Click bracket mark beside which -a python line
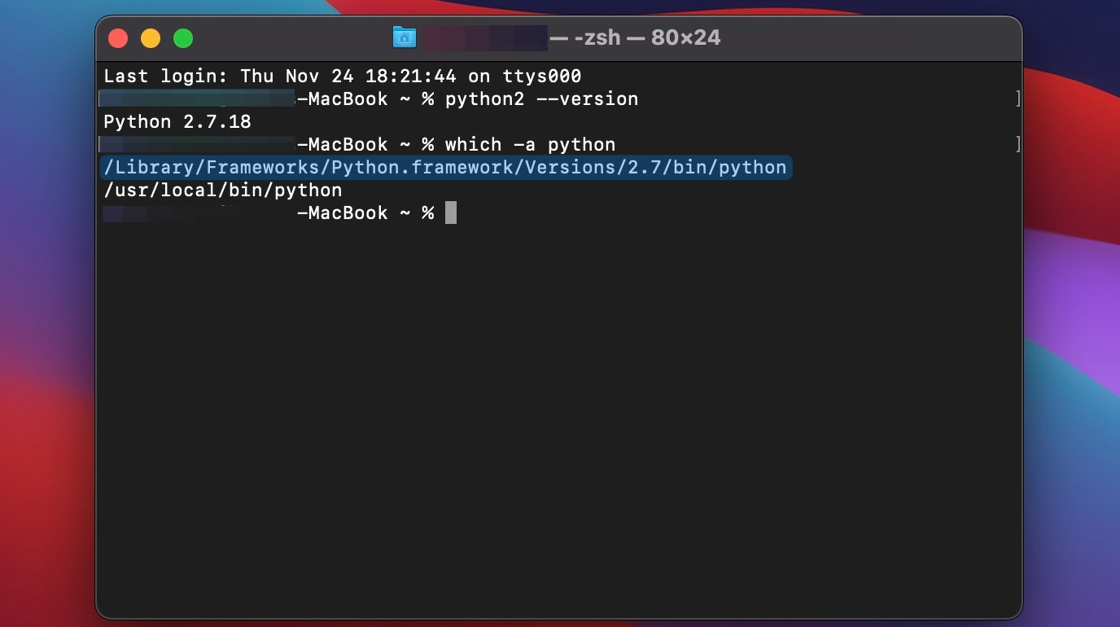 click(x=1018, y=144)
